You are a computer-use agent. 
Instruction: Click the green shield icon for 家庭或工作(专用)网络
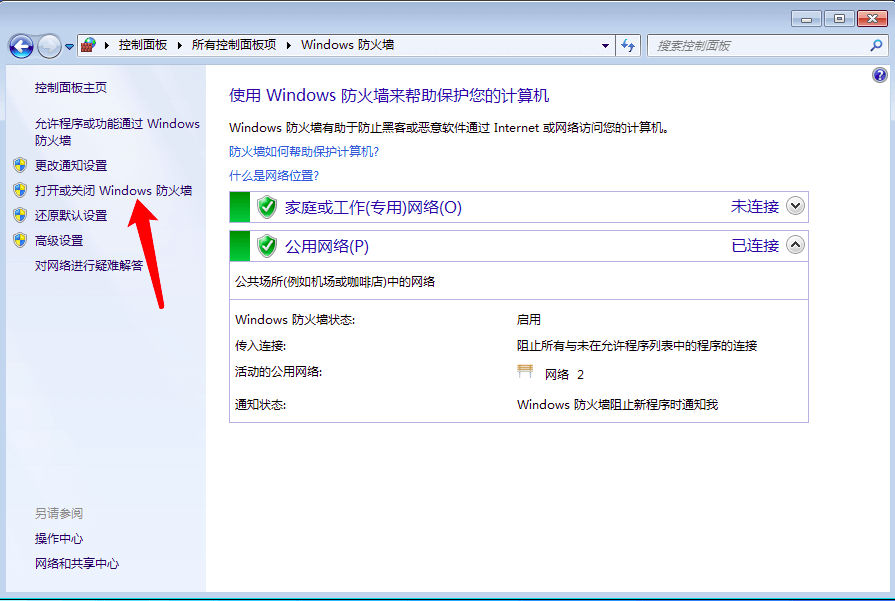click(x=267, y=207)
